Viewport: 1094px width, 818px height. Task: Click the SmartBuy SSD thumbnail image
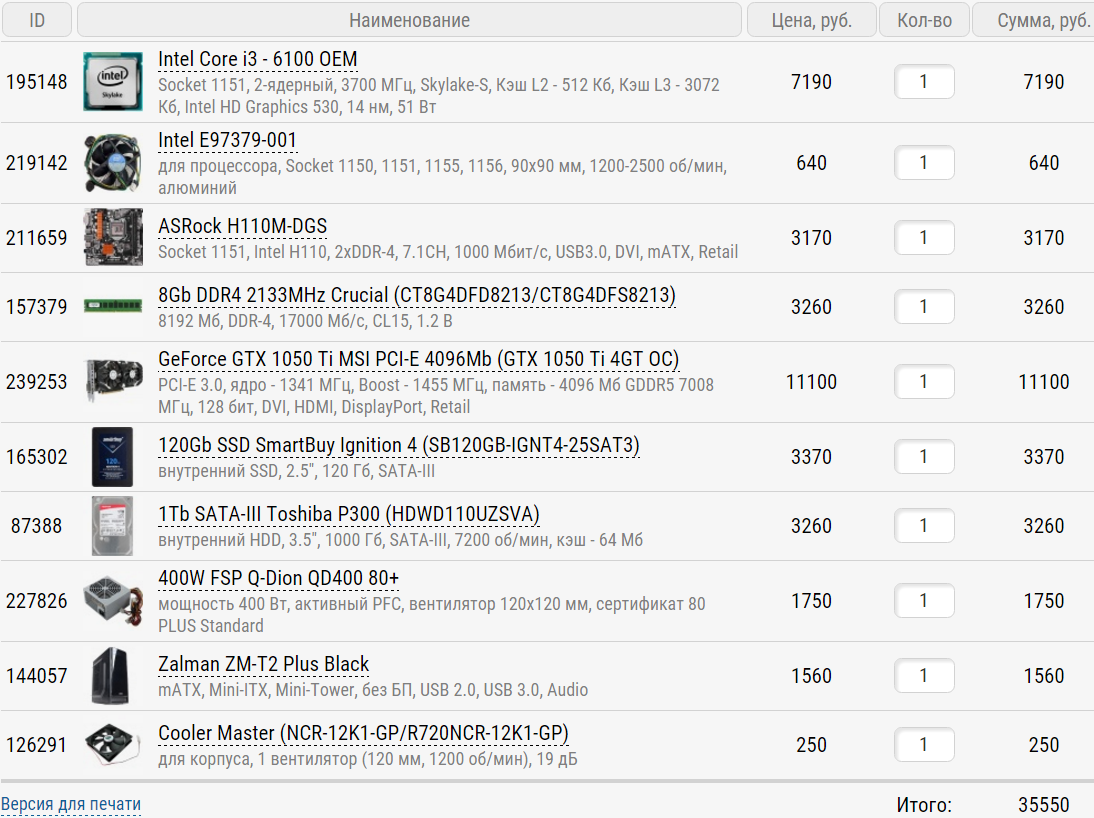[112, 456]
